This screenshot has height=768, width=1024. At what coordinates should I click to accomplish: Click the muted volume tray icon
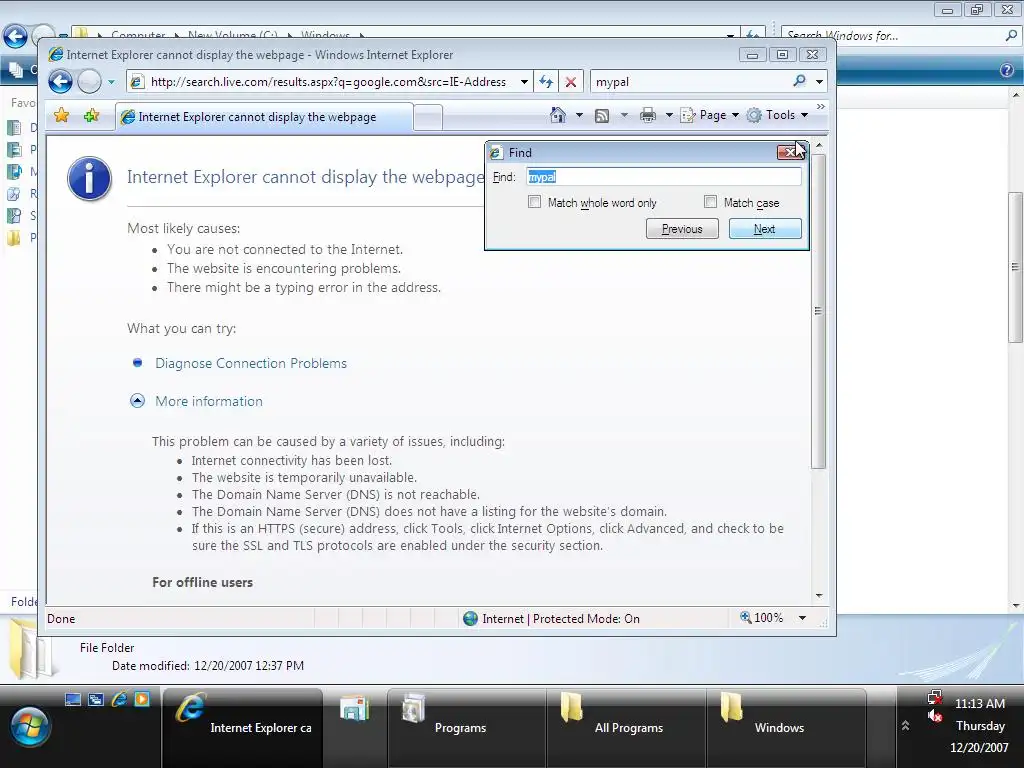point(935,716)
